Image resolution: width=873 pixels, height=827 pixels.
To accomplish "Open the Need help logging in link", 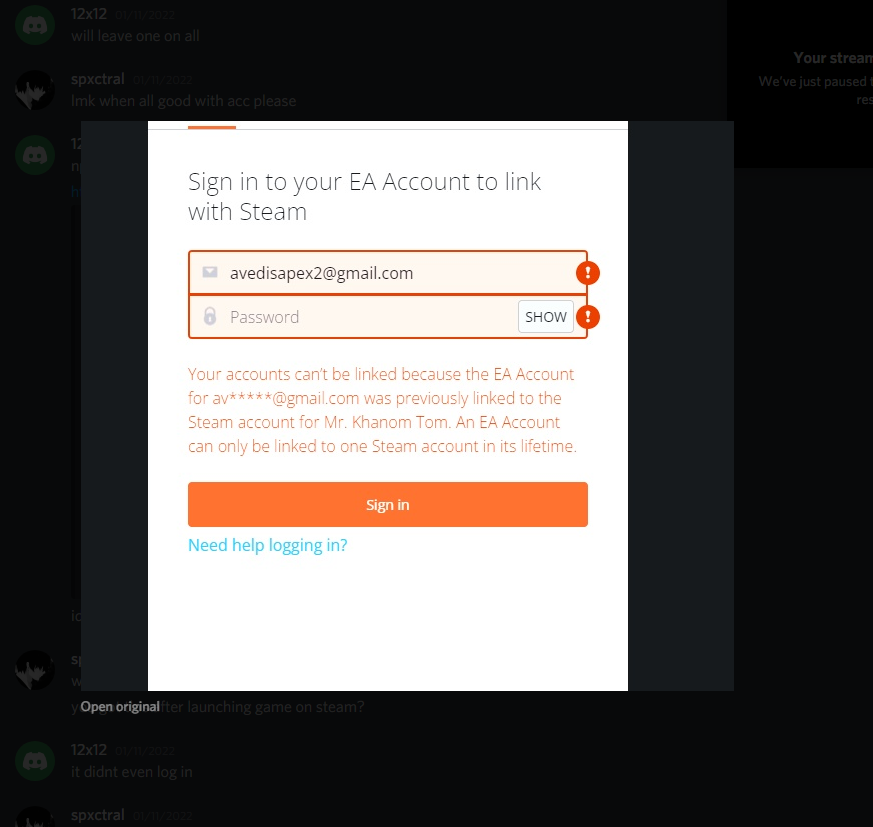I will click(267, 545).
